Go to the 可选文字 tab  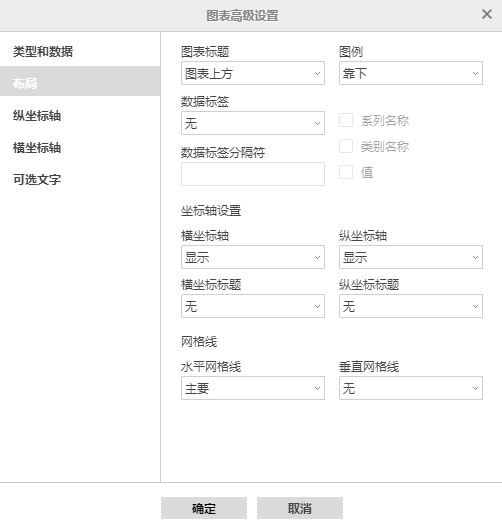pos(80,179)
